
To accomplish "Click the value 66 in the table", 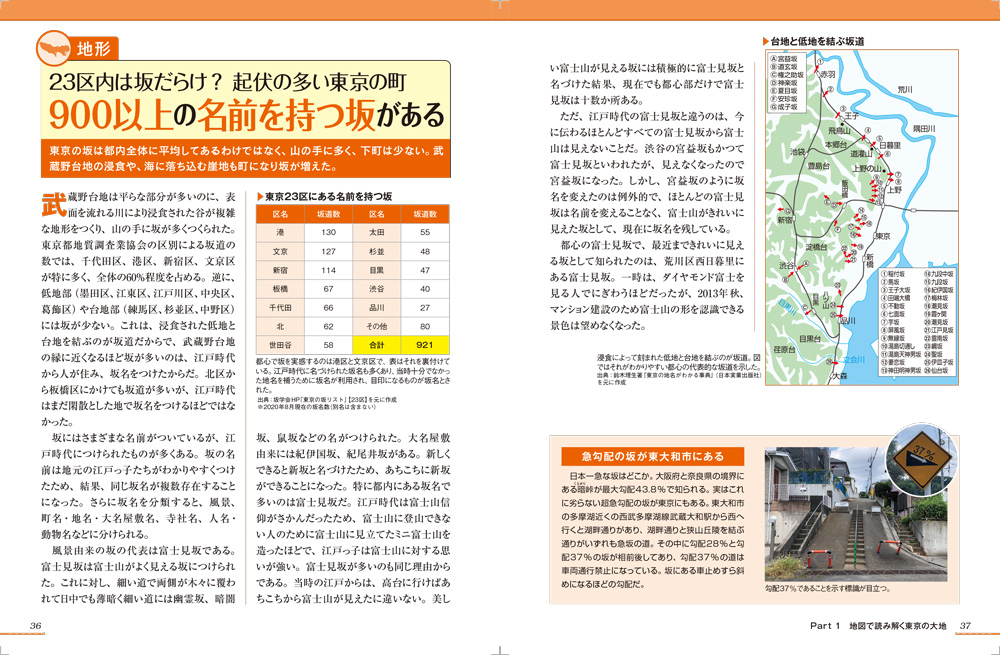I will pyautogui.click(x=328, y=307).
